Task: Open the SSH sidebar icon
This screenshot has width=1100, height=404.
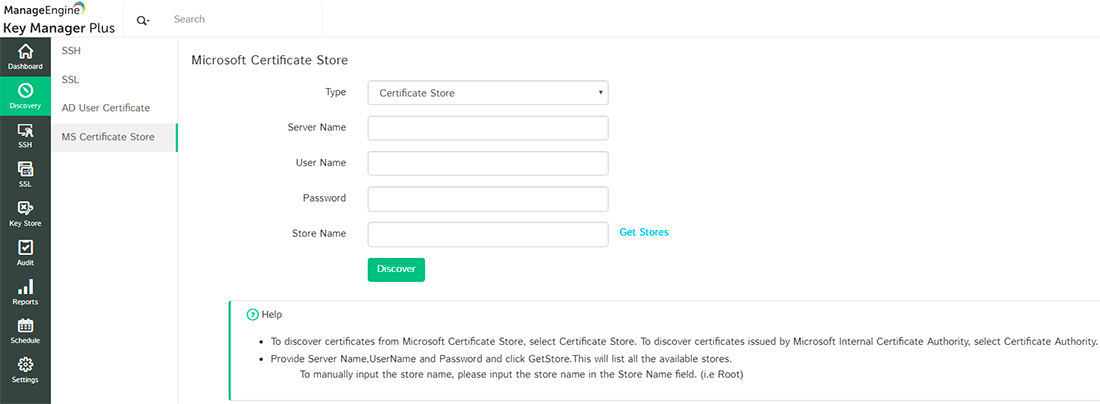Action: [25, 131]
